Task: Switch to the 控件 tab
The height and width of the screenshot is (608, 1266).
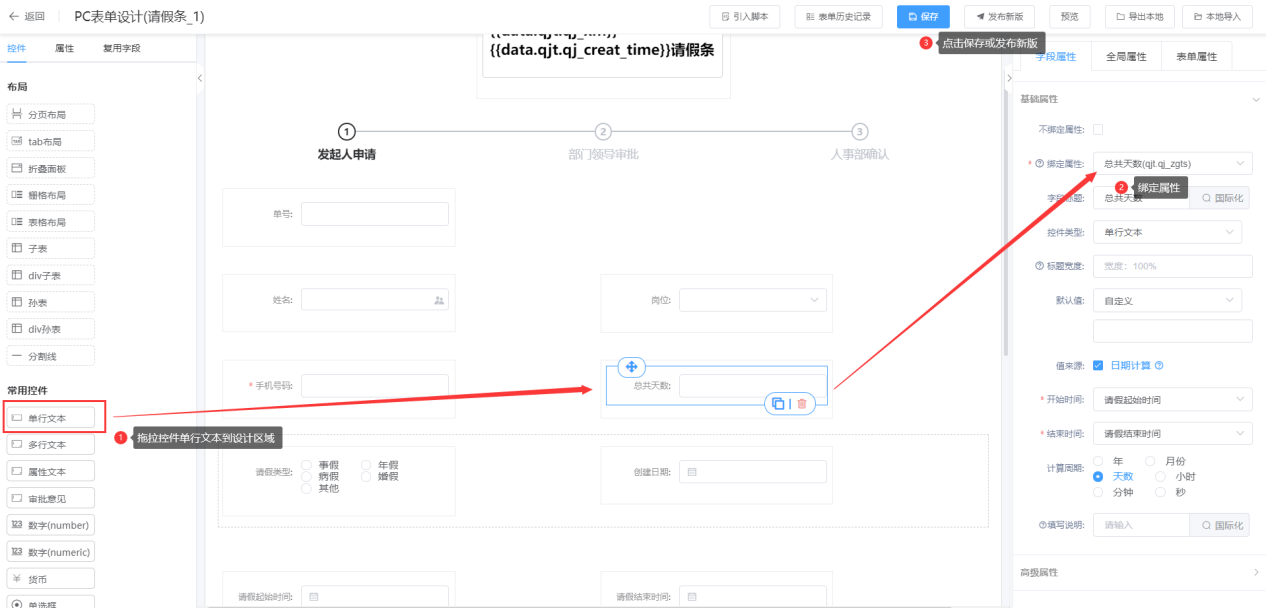Action: [x=17, y=48]
